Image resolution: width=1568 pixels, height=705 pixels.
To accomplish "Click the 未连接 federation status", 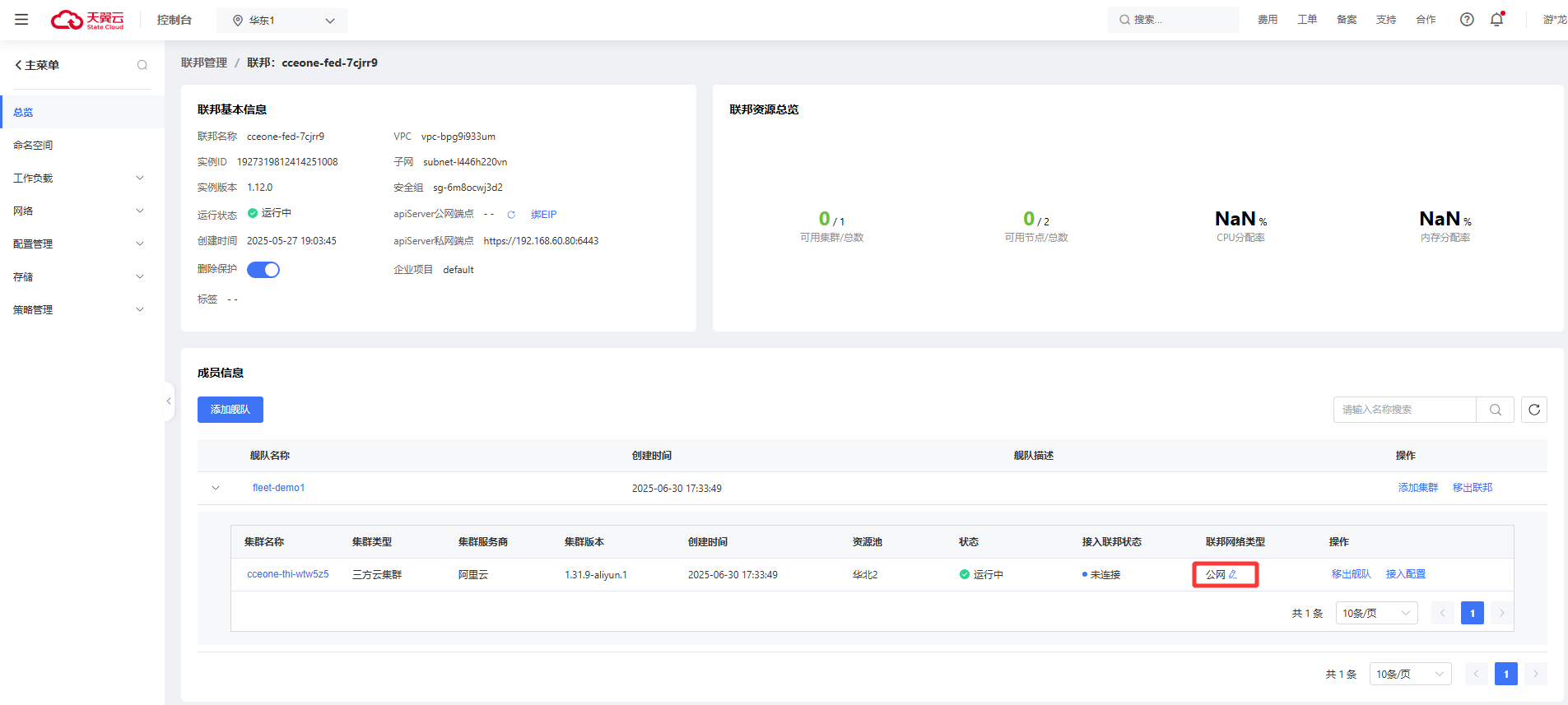I will tap(1101, 575).
